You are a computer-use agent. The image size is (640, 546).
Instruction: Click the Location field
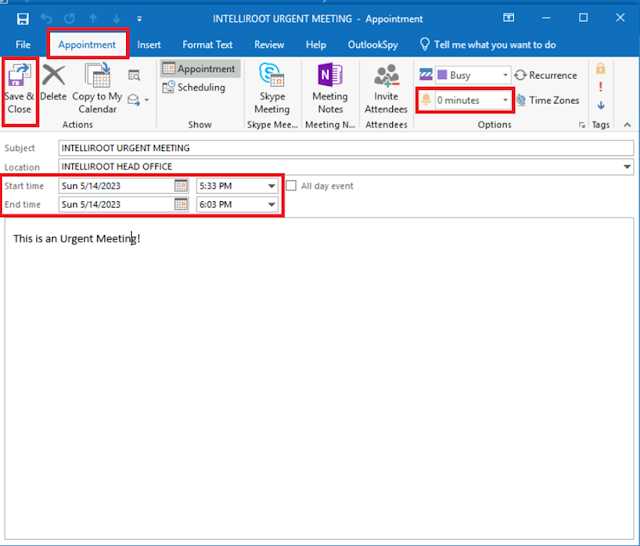346,166
